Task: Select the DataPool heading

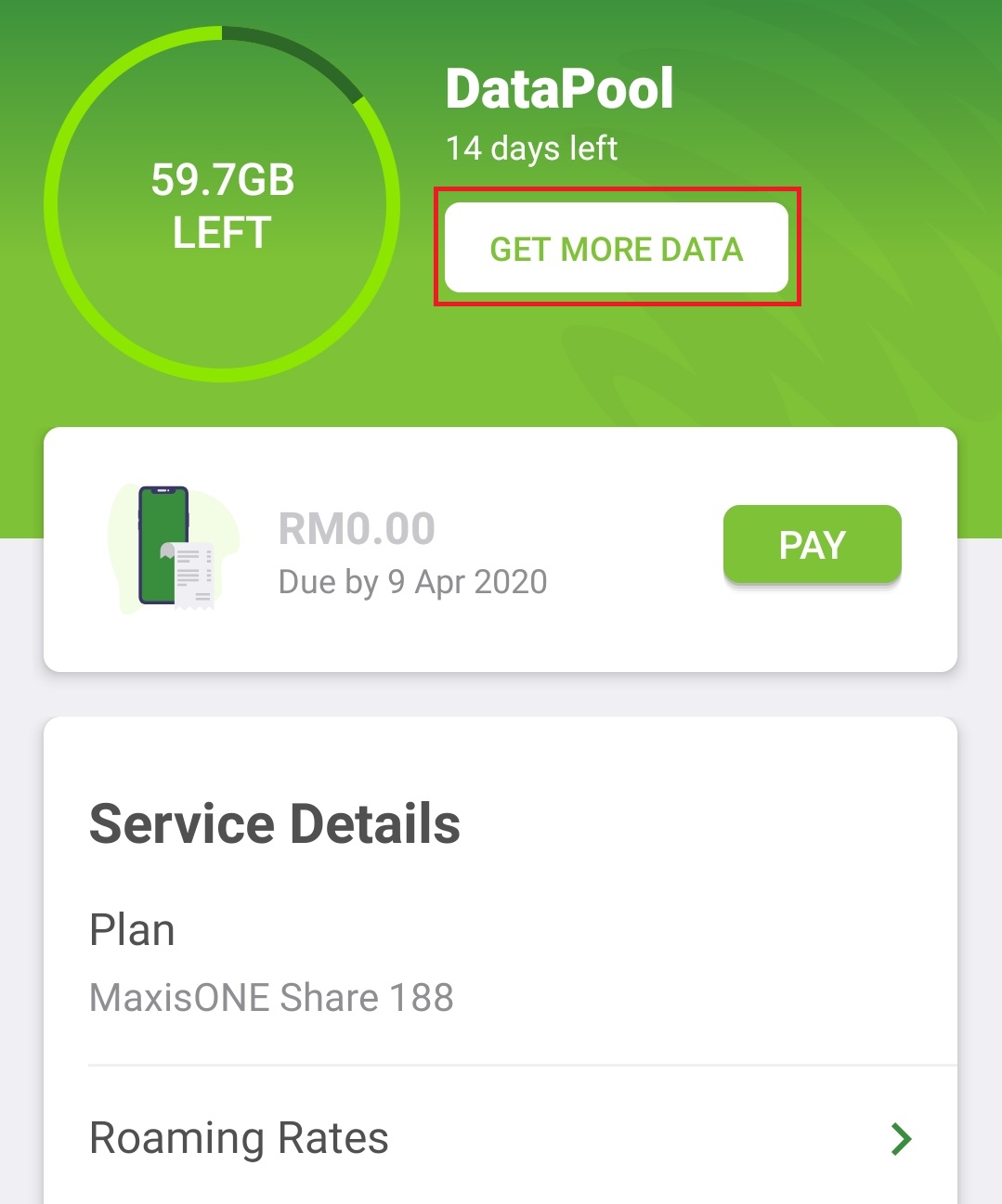Action: click(559, 89)
